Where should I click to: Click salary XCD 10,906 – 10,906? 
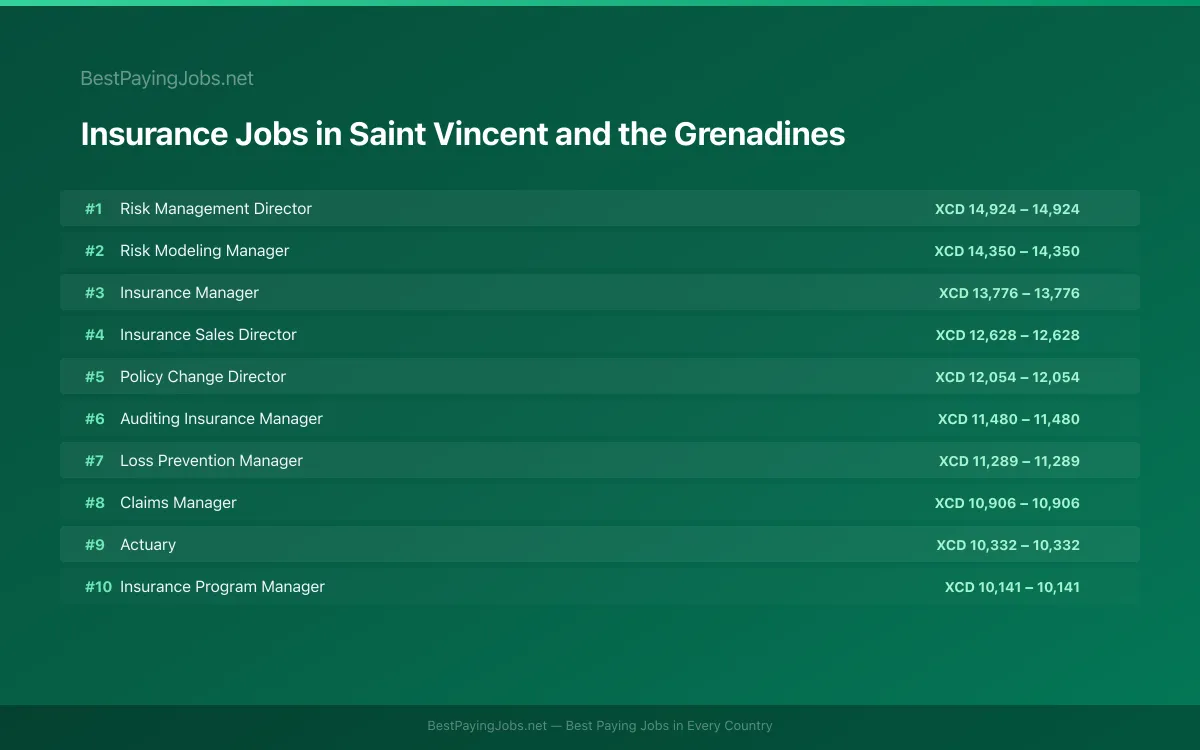point(1007,503)
